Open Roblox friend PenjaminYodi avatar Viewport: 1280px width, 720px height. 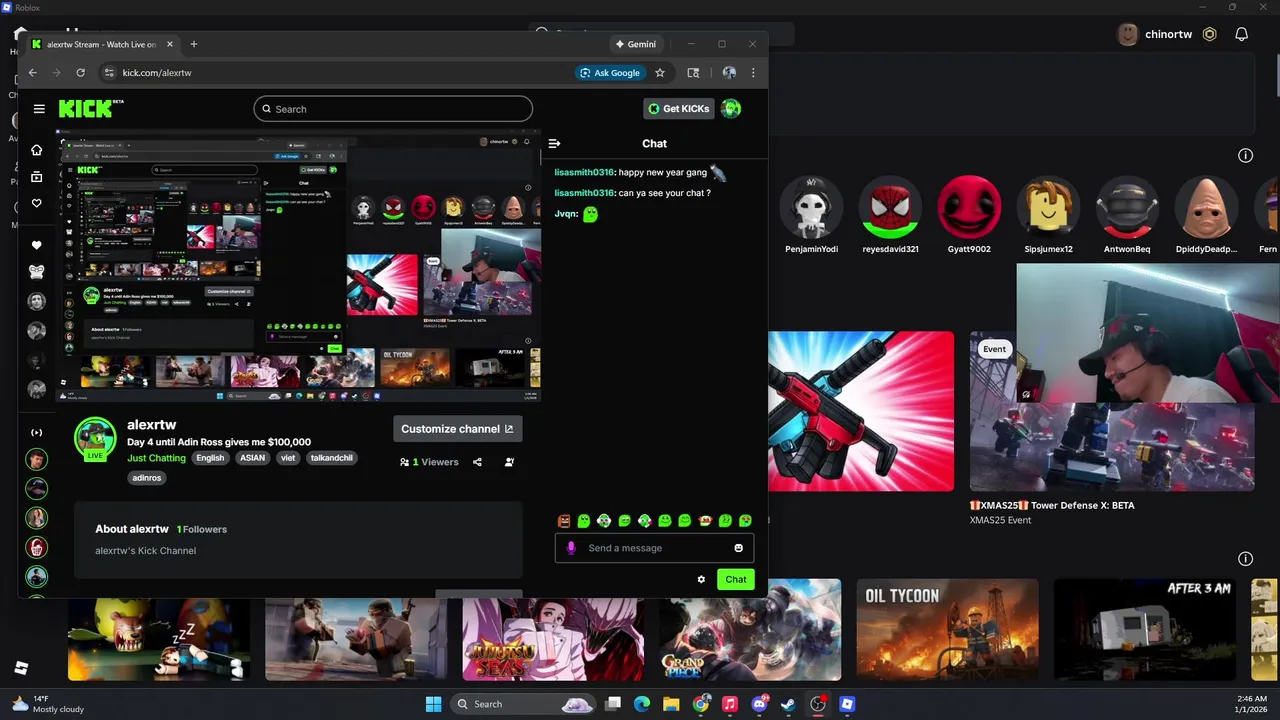pos(811,208)
